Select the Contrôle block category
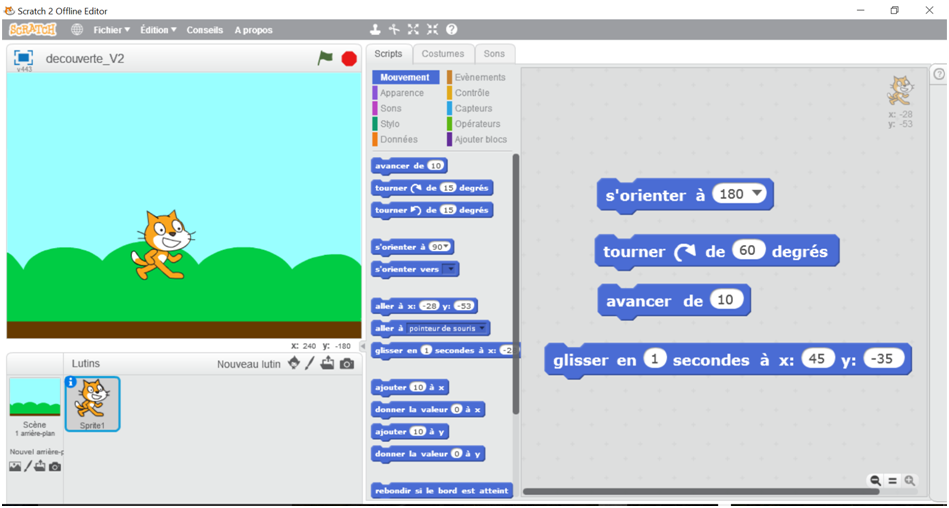Viewport: 949px width, 508px height. 471,93
